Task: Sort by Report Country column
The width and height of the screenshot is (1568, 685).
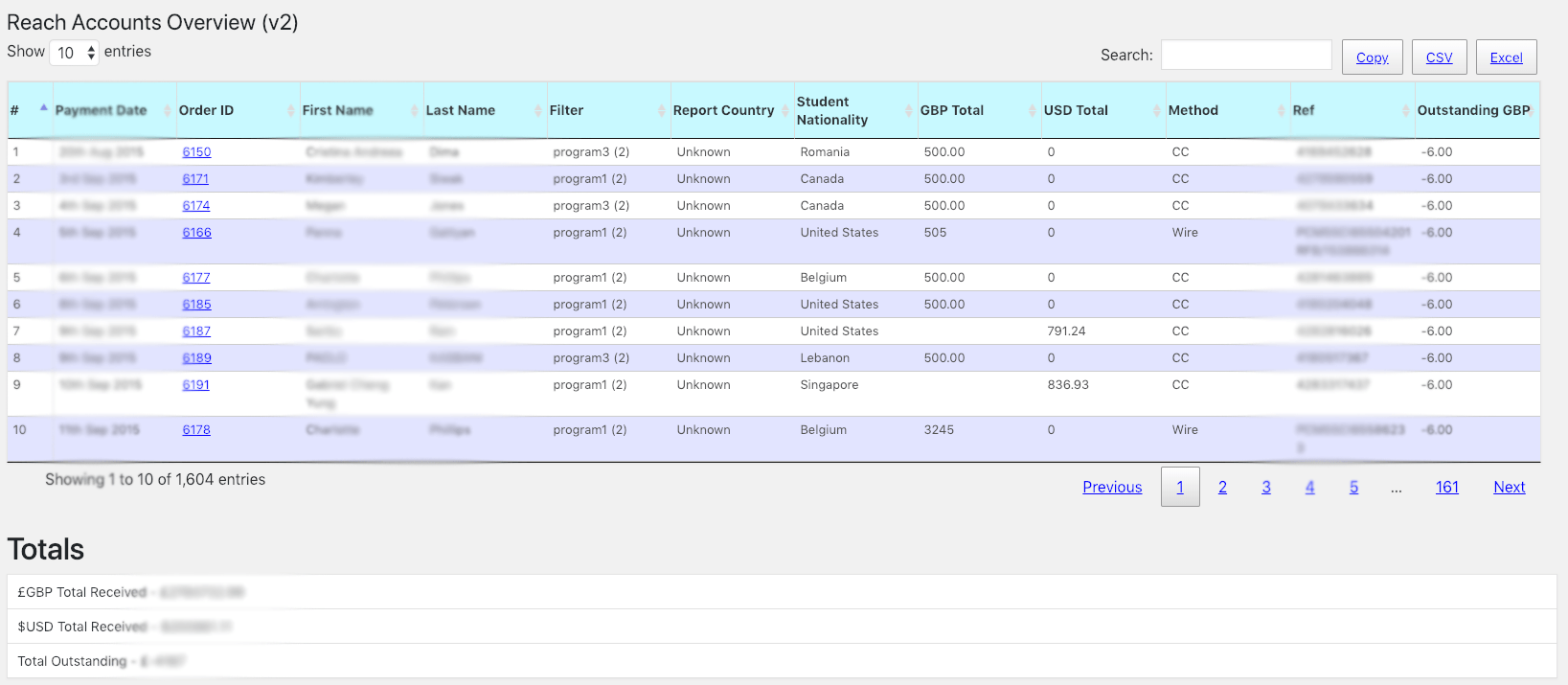Action: click(x=732, y=110)
